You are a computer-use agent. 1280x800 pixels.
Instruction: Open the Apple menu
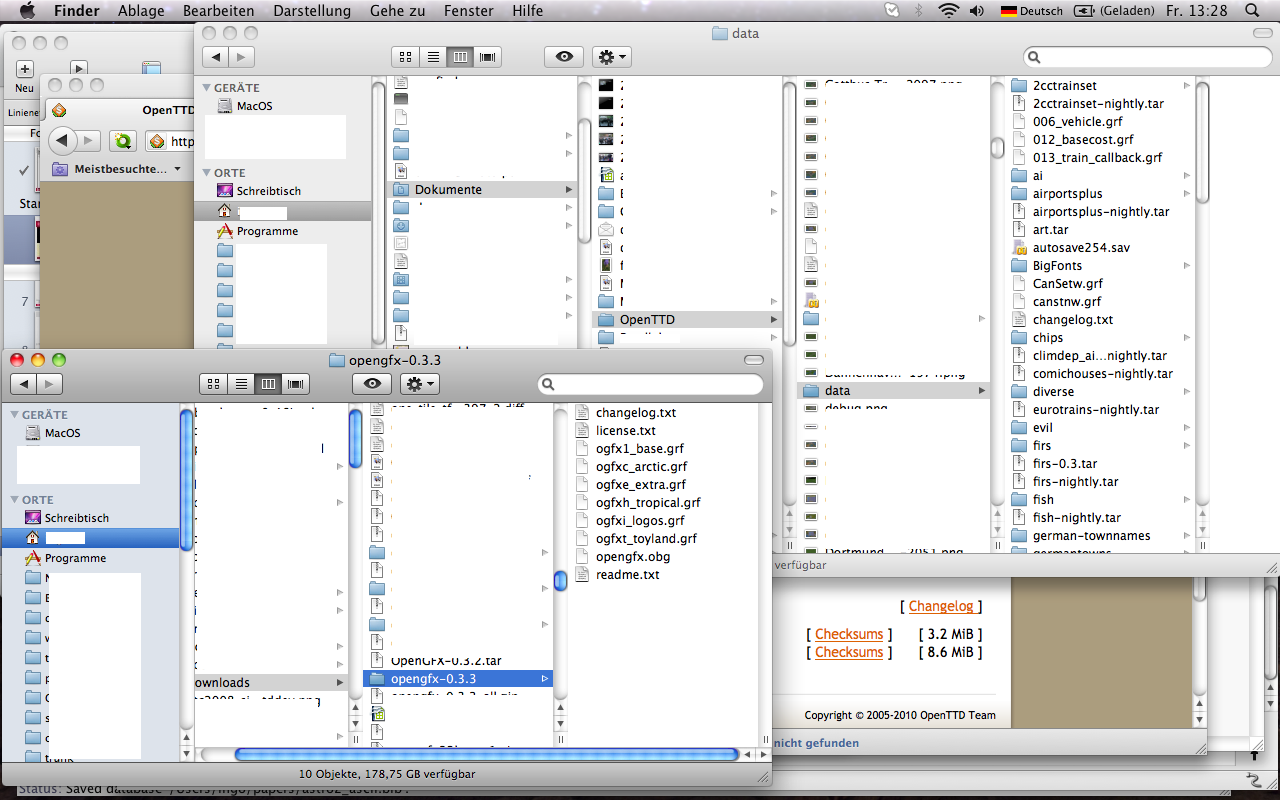point(26,11)
